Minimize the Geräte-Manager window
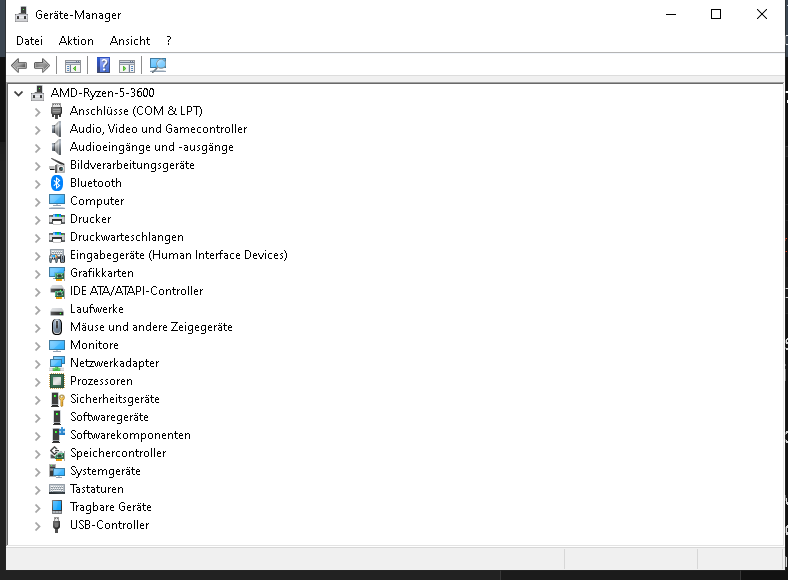 (x=671, y=15)
